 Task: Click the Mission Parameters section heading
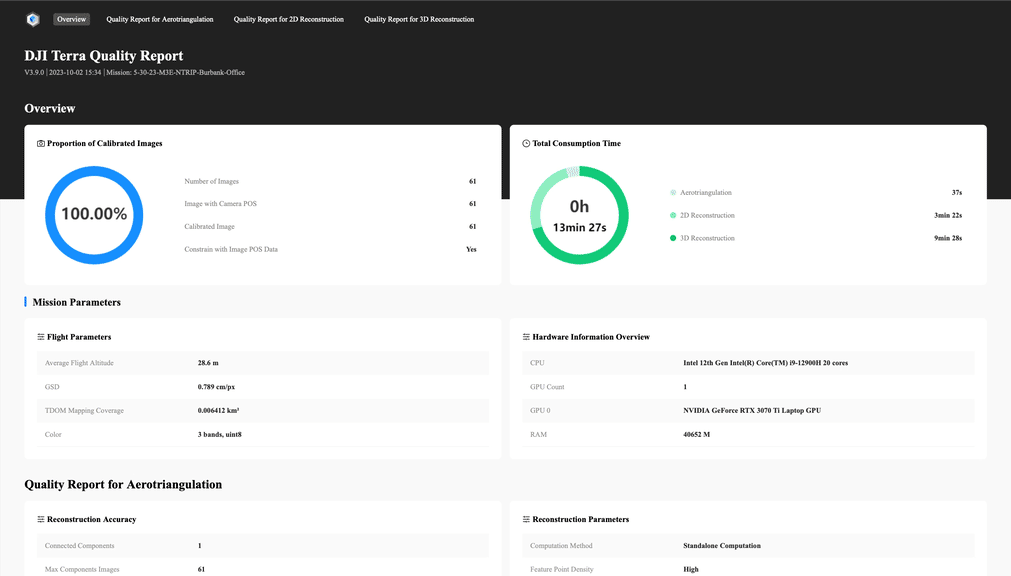coord(76,302)
